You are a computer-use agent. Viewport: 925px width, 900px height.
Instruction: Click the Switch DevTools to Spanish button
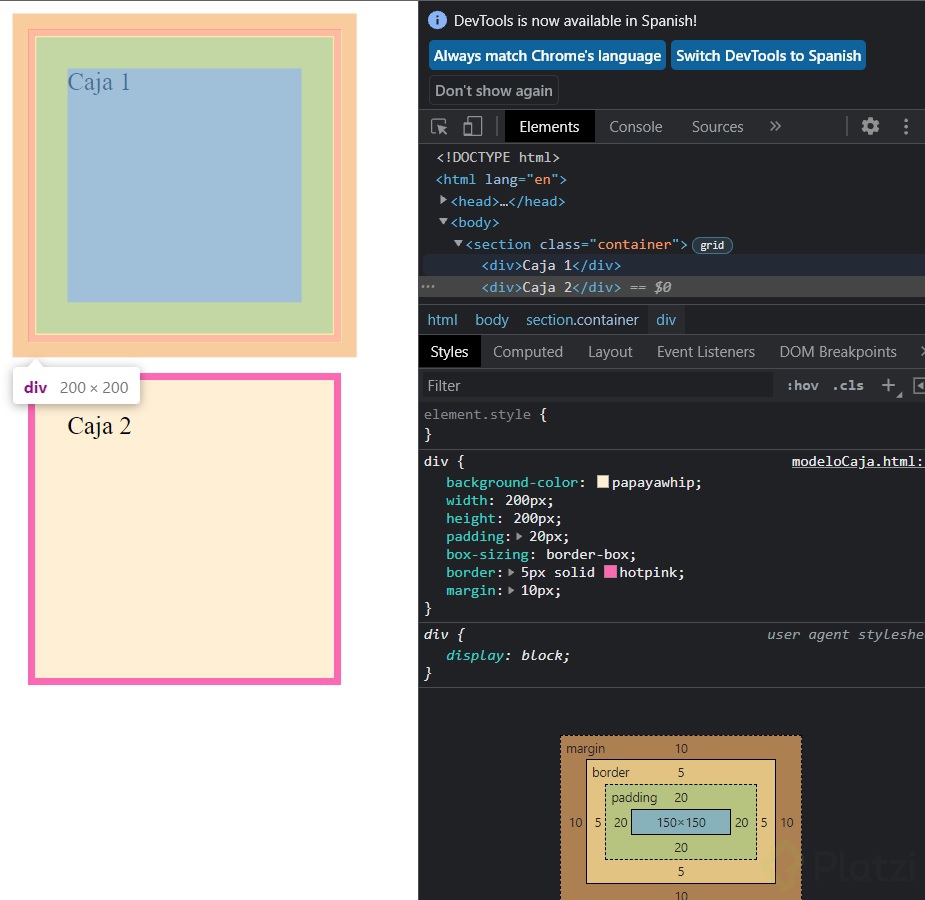pos(768,55)
